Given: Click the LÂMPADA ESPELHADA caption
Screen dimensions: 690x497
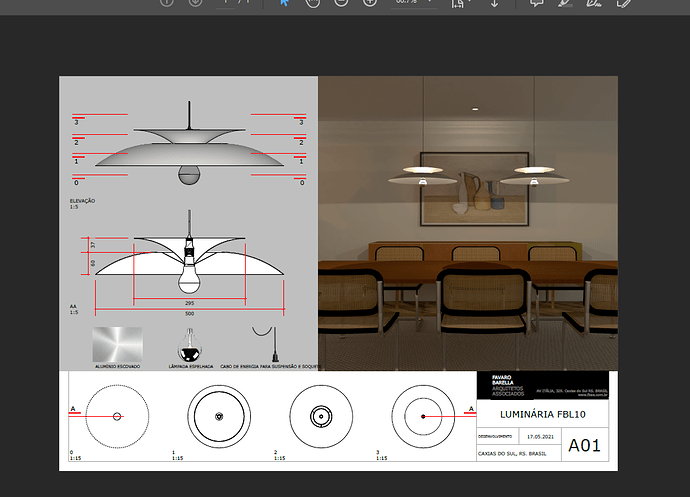Looking at the screenshot, I should tap(191, 366).
